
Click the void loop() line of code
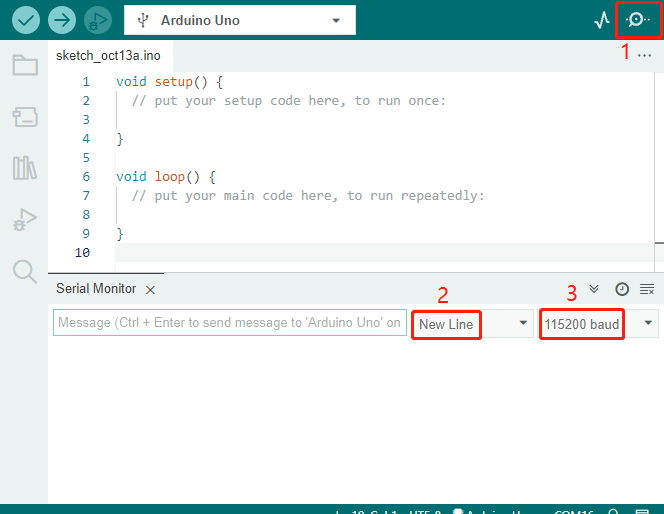pos(166,177)
